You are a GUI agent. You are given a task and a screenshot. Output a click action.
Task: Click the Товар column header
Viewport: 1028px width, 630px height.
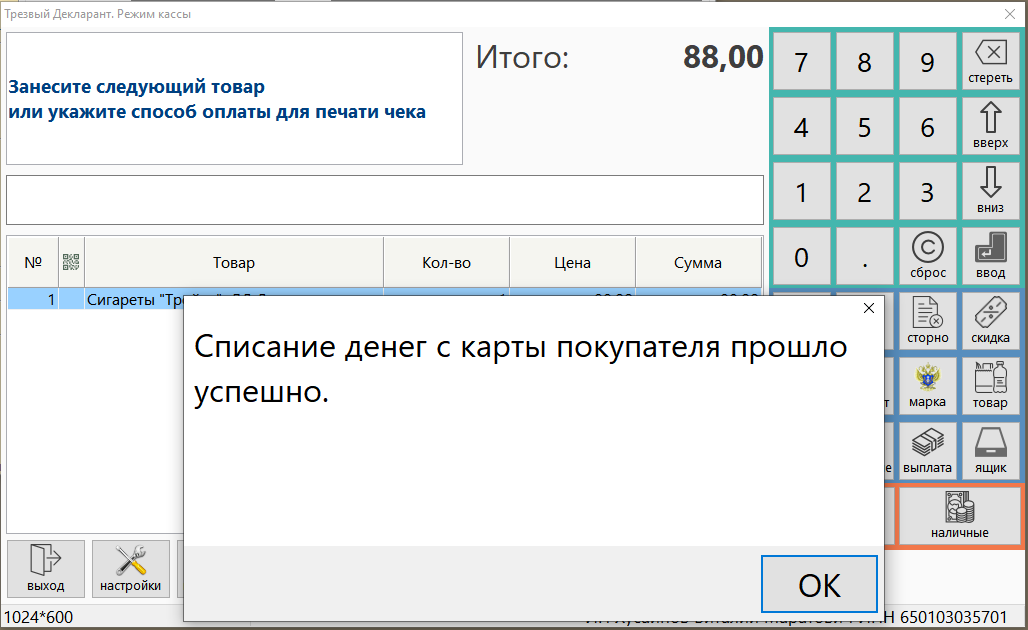233,263
